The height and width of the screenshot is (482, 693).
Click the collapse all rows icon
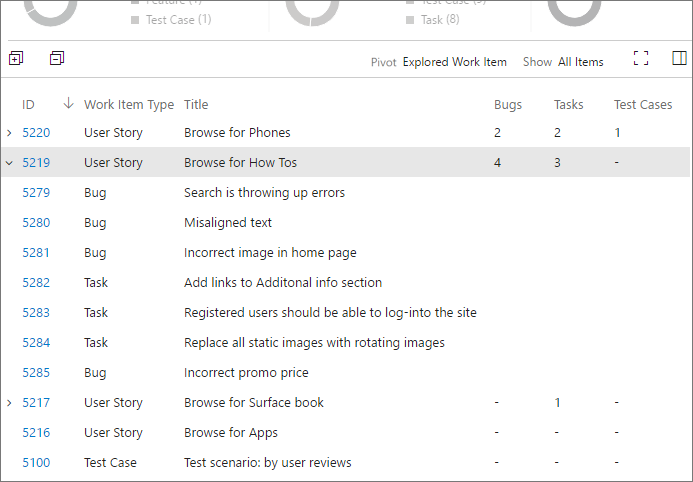click(57, 59)
